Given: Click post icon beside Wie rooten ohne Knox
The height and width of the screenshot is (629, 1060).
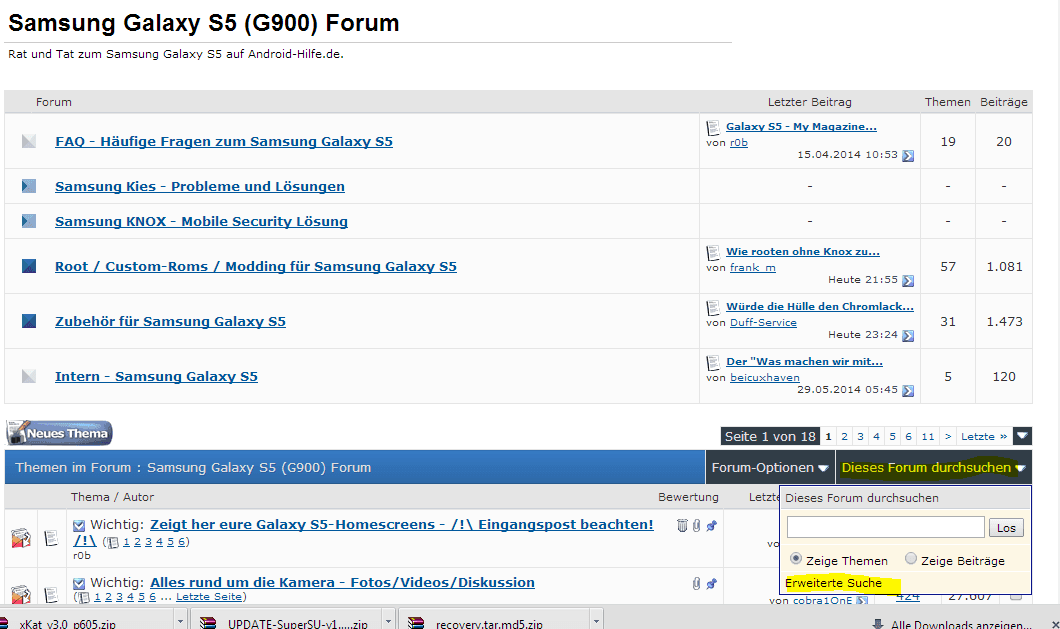Looking at the screenshot, I should click(x=713, y=252).
